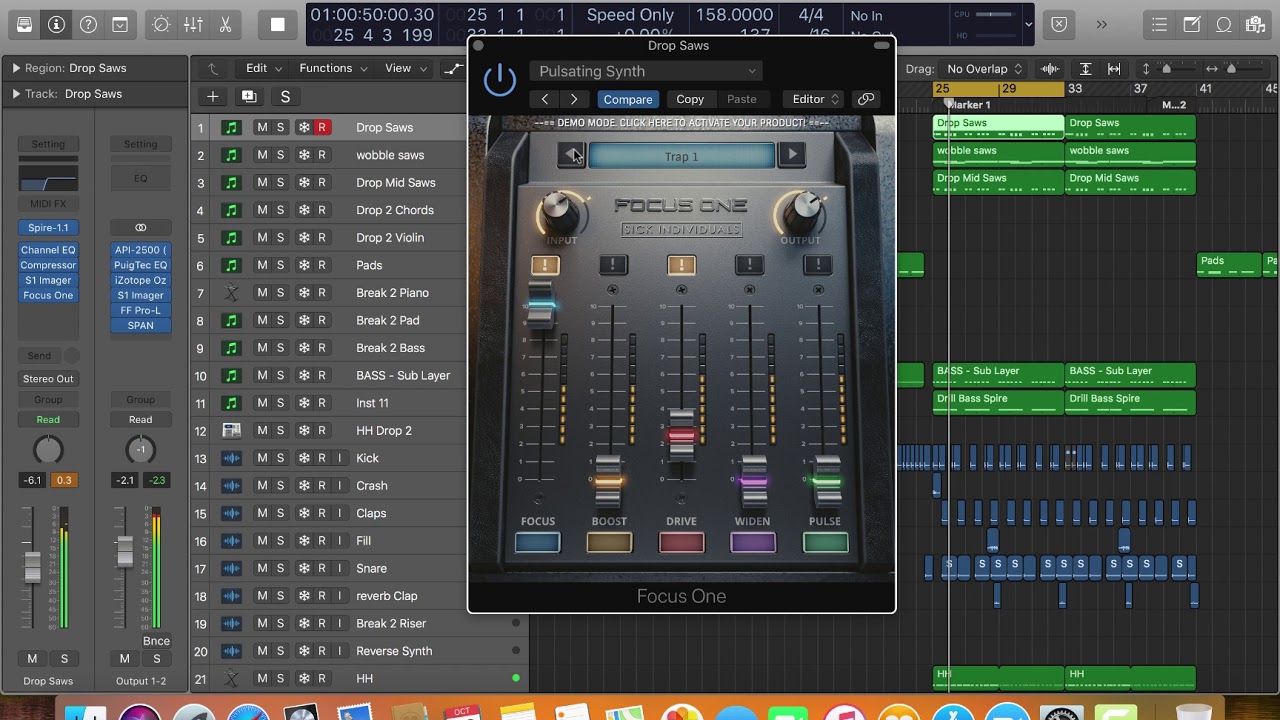Screen dimensions: 1280x720
Task: Click the add track plus button
Action: 212,96
